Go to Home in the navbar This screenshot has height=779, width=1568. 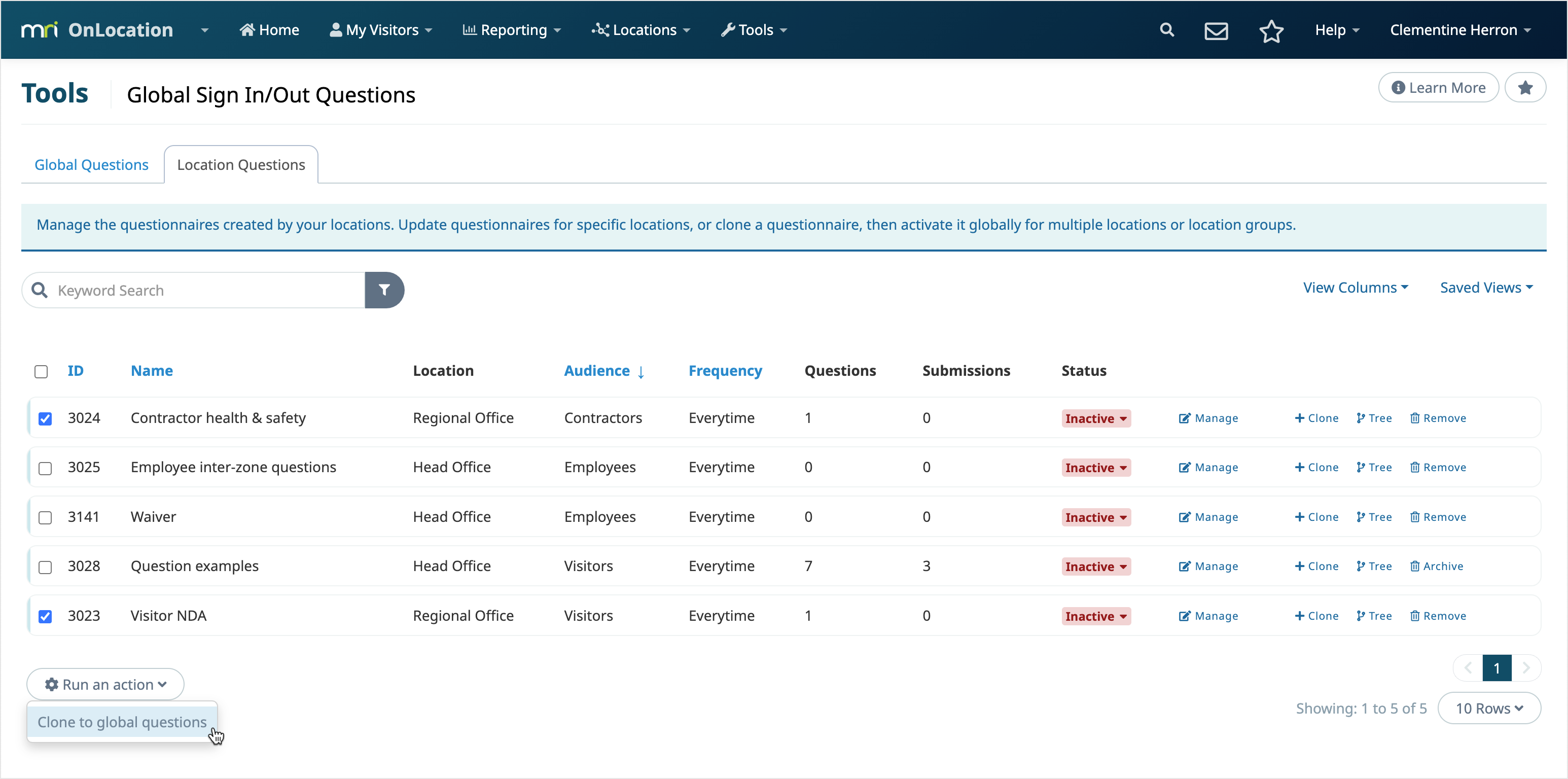[269, 30]
